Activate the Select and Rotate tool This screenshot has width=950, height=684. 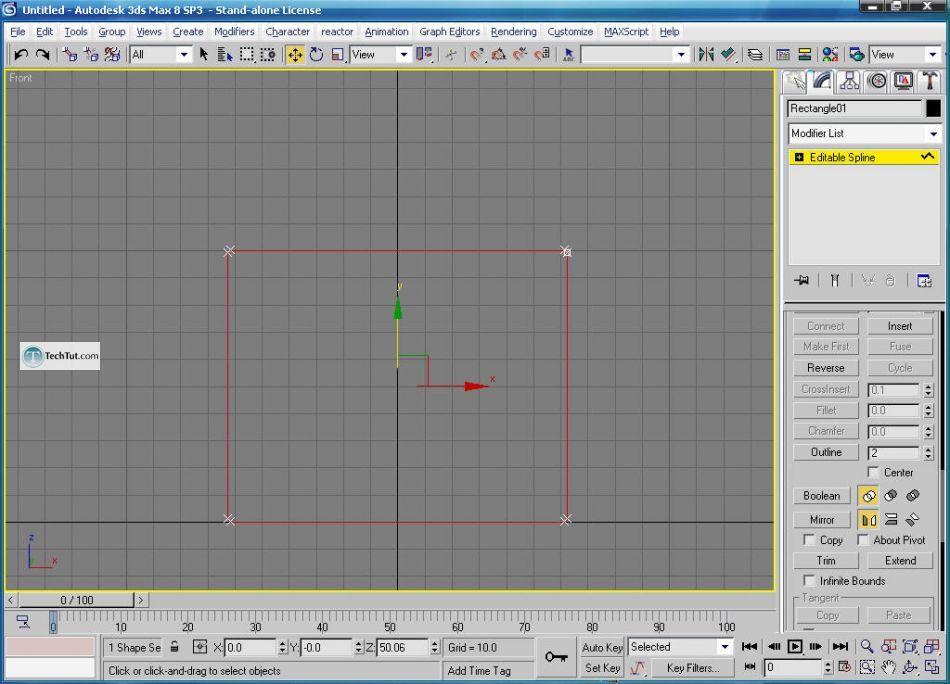point(316,55)
